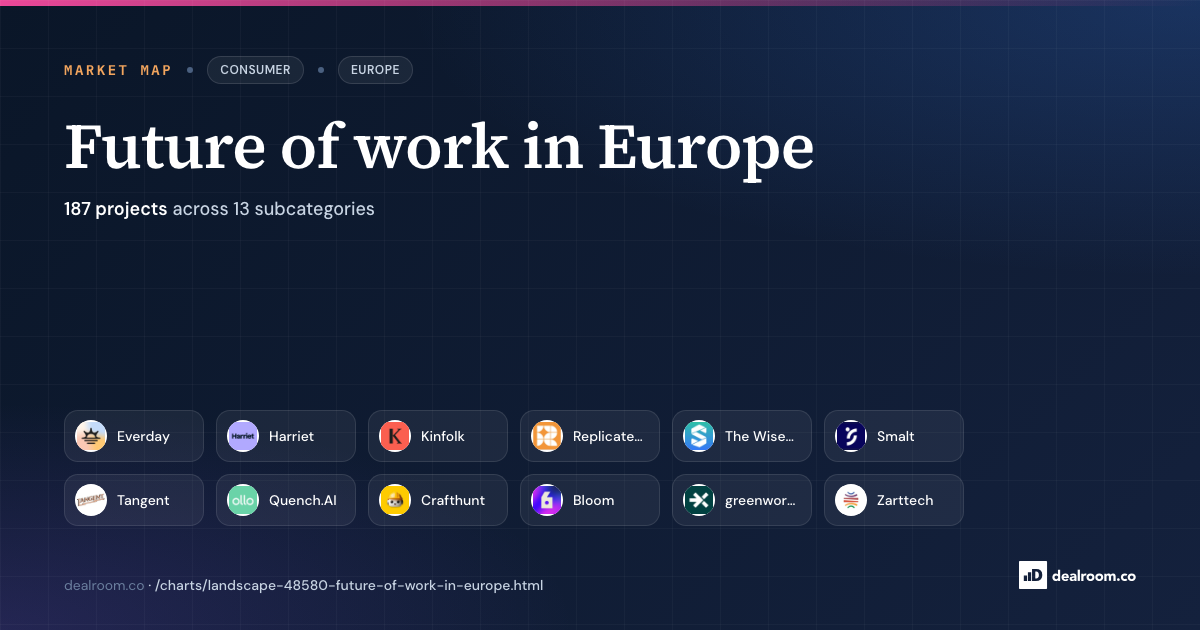This screenshot has height=630, width=1200.
Task: Click the 187 projects count text
Action: click(x=116, y=209)
